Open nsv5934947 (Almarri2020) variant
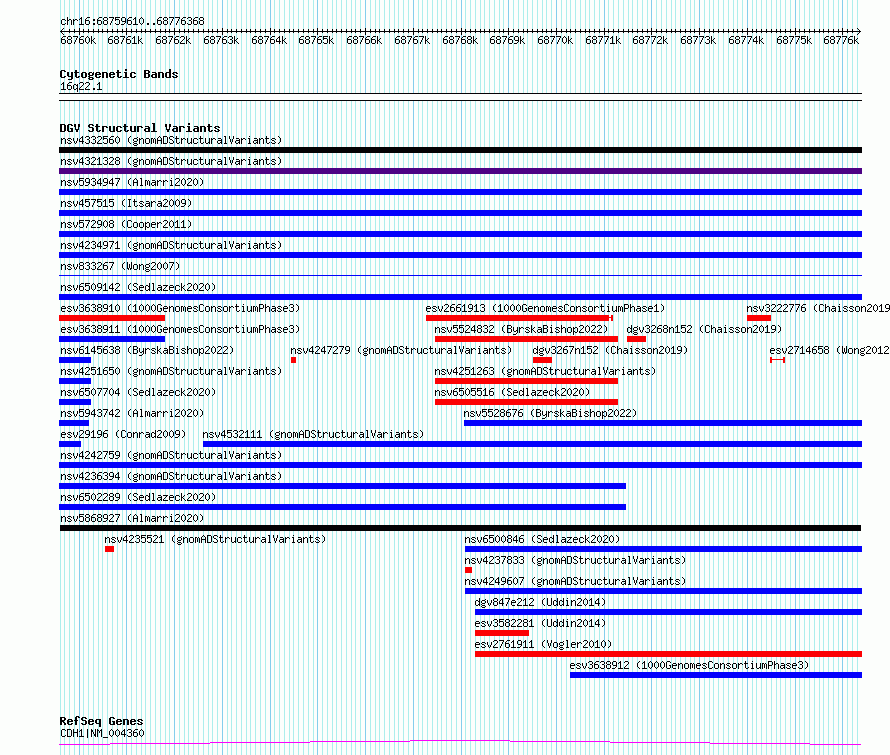 click(132, 182)
